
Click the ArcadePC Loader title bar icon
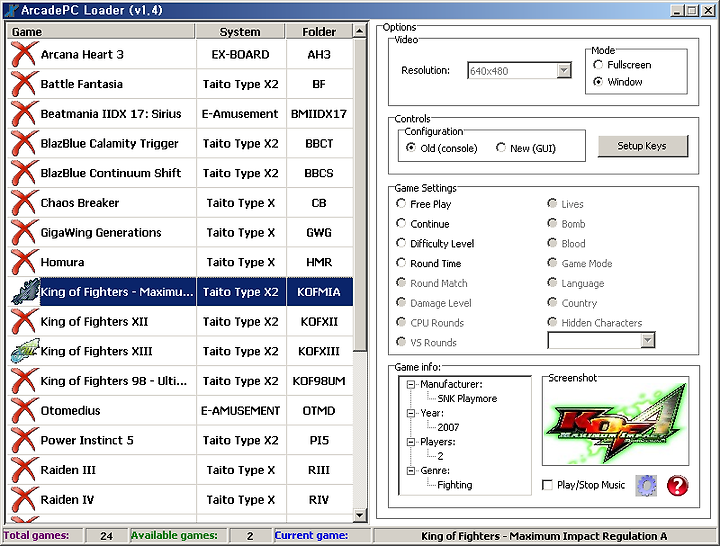(x=11, y=10)
